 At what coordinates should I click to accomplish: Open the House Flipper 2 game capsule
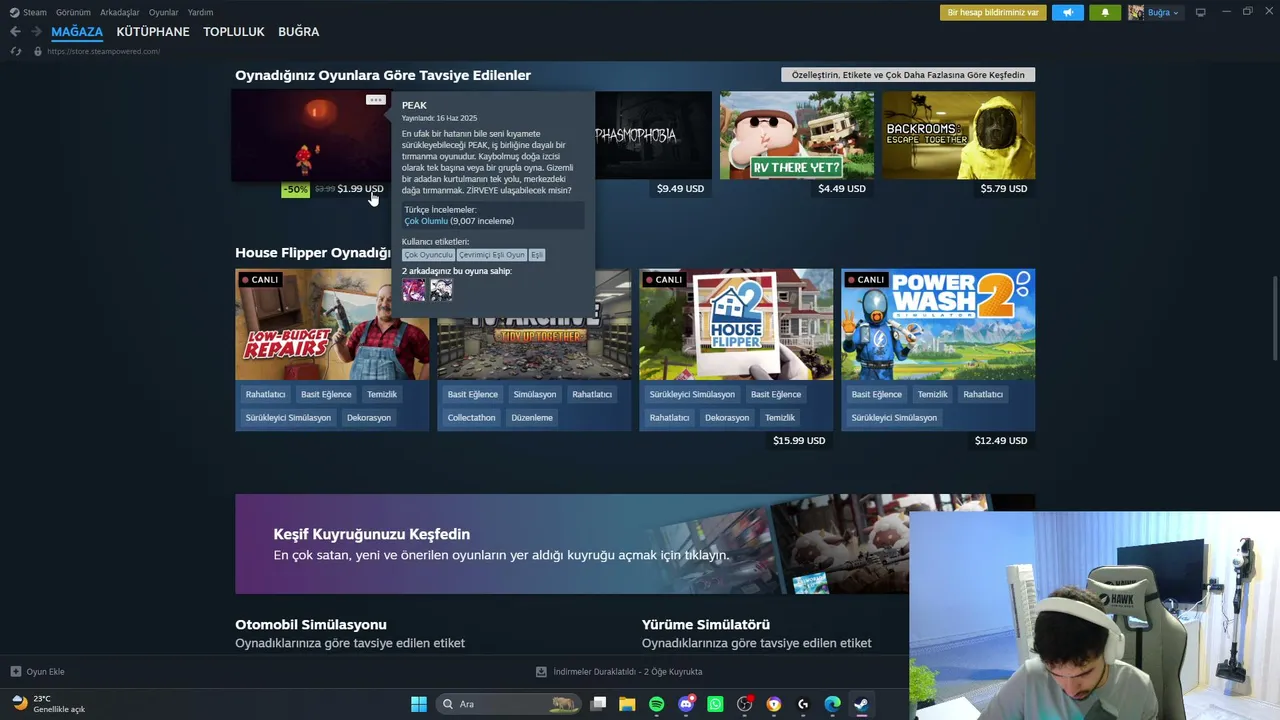[736, 324]
